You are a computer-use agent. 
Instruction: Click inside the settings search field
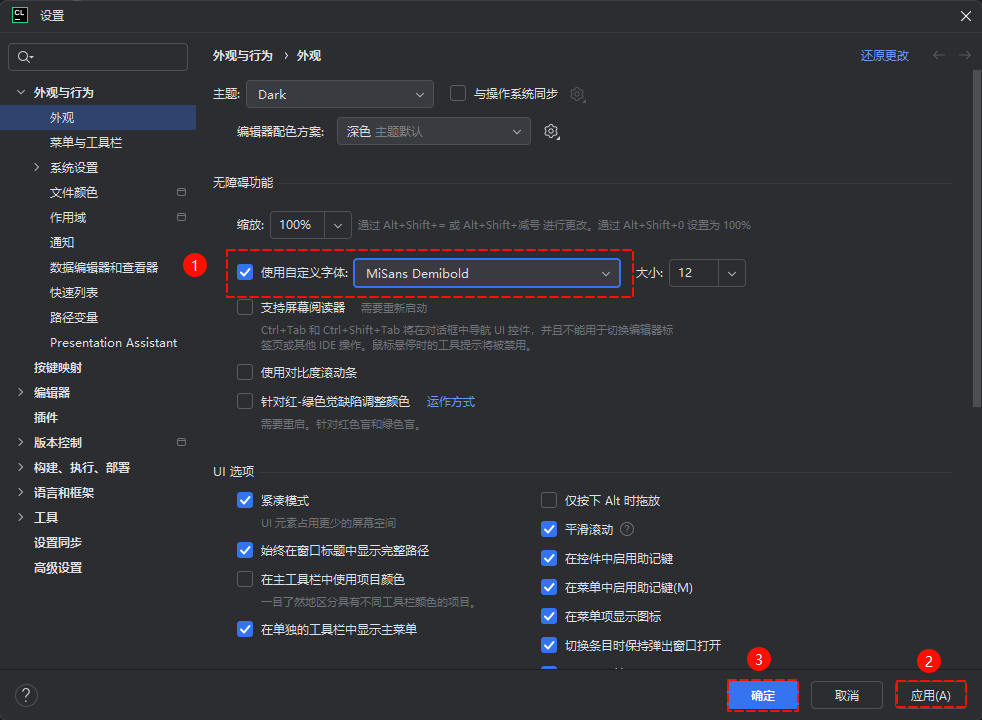coord(97,57)
